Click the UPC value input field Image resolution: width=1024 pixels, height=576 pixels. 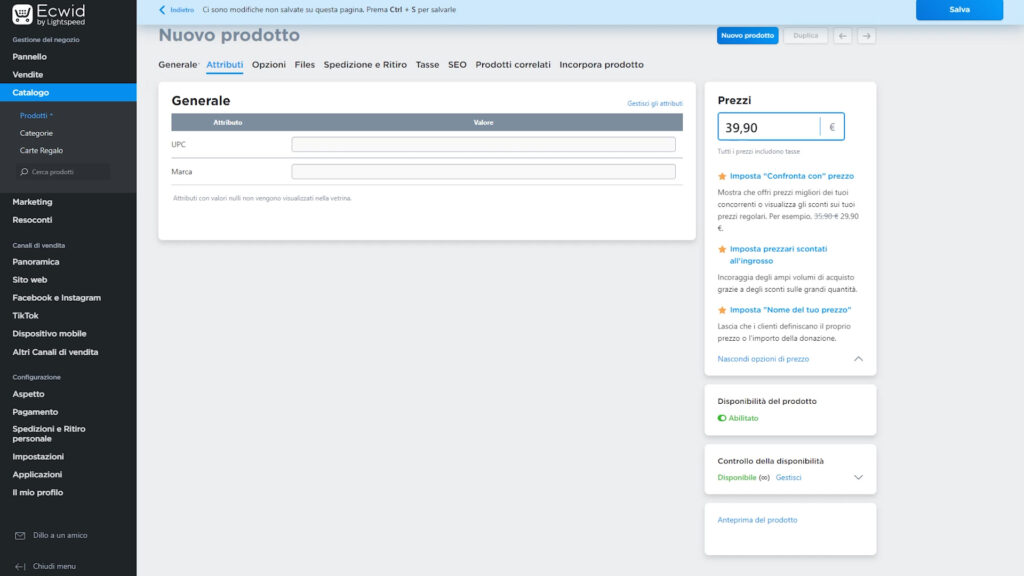click(x=483, y=145)
